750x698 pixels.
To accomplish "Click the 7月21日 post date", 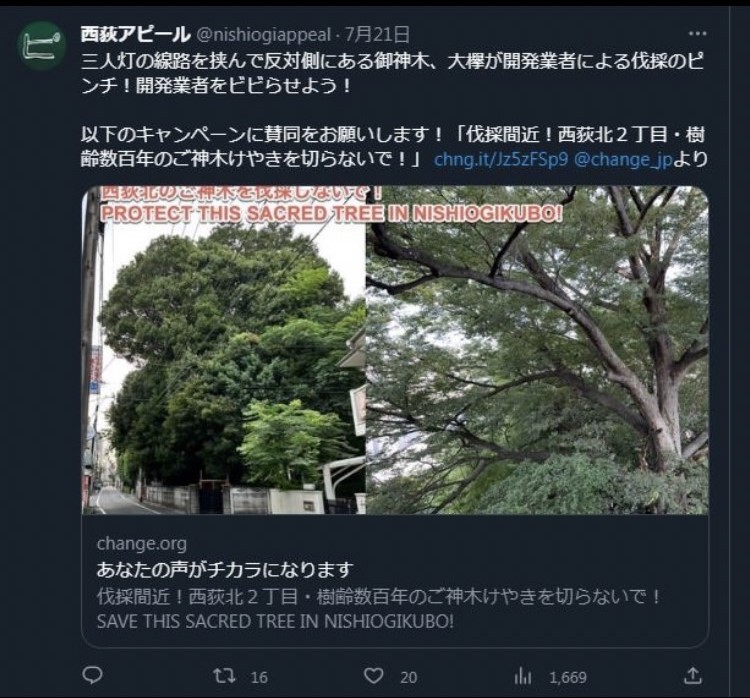I will 377,34.
